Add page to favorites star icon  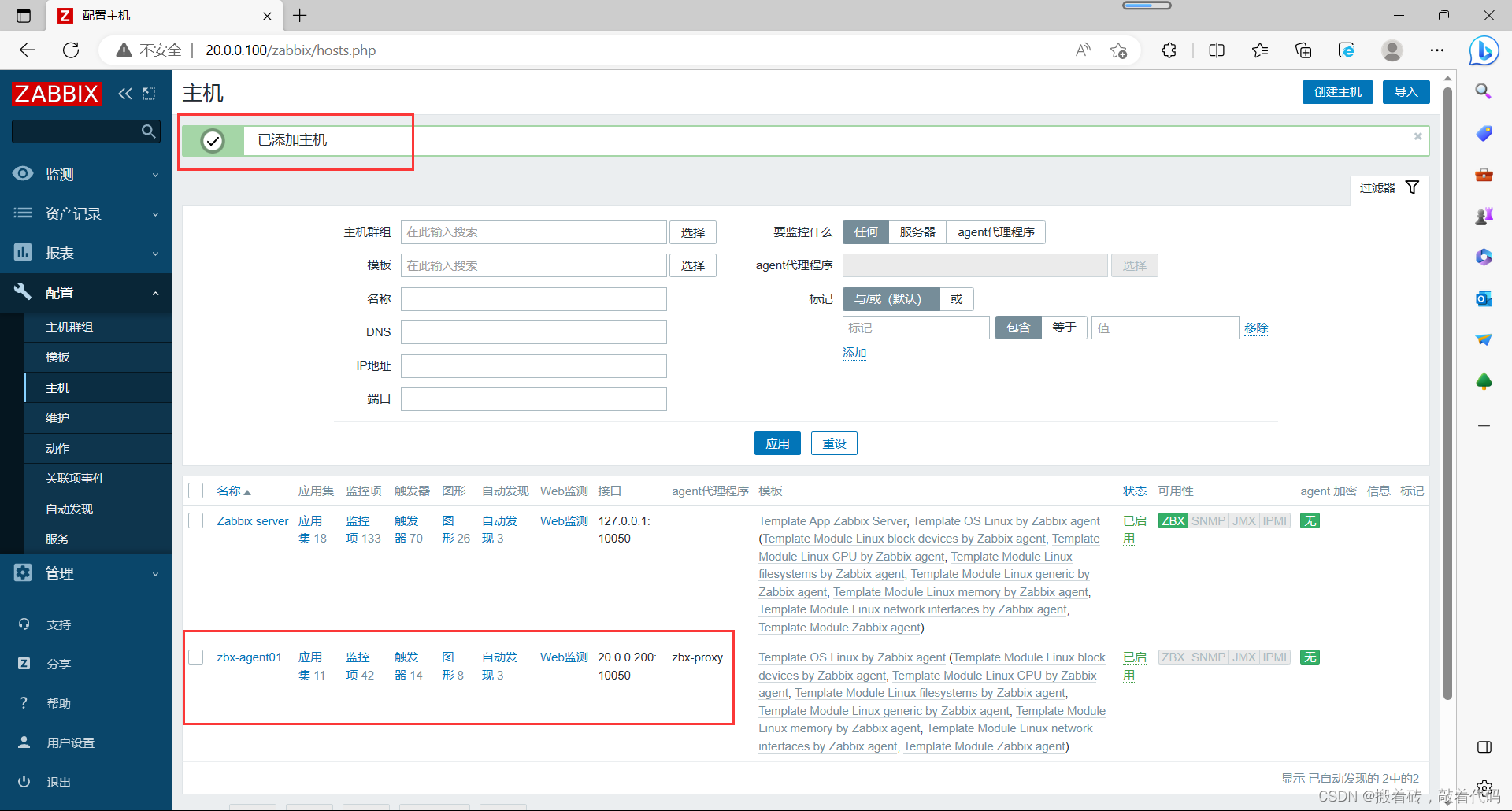point(1118,50)
